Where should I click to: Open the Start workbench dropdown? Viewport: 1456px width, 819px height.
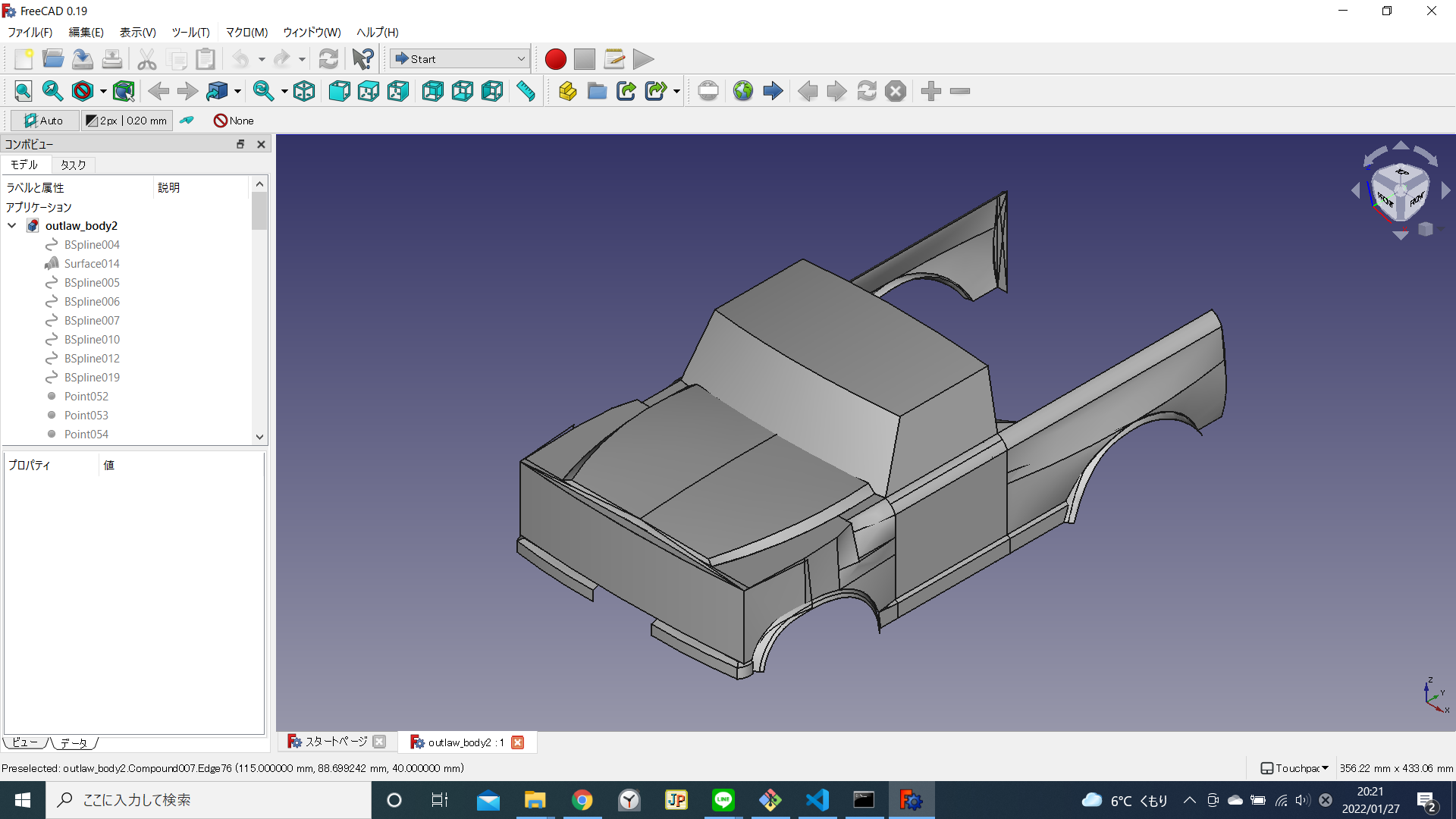coord(460,59)
